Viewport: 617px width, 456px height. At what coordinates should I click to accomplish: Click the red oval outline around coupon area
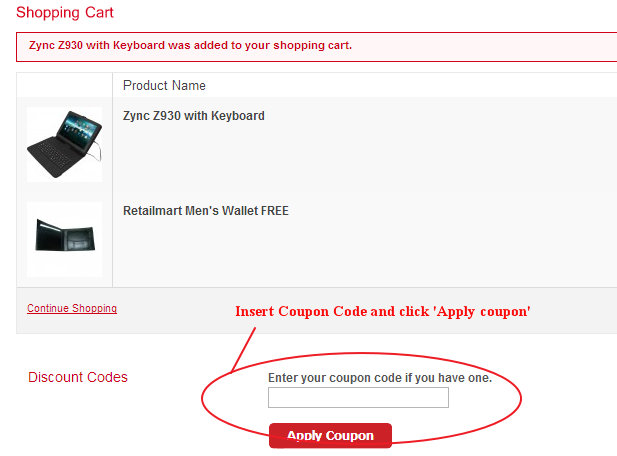click(203, 401)
